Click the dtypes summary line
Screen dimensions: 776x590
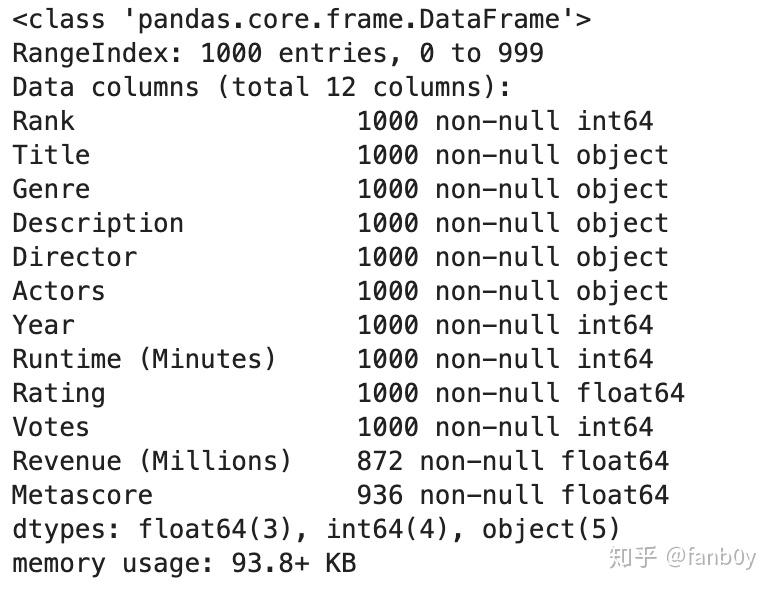316,529
